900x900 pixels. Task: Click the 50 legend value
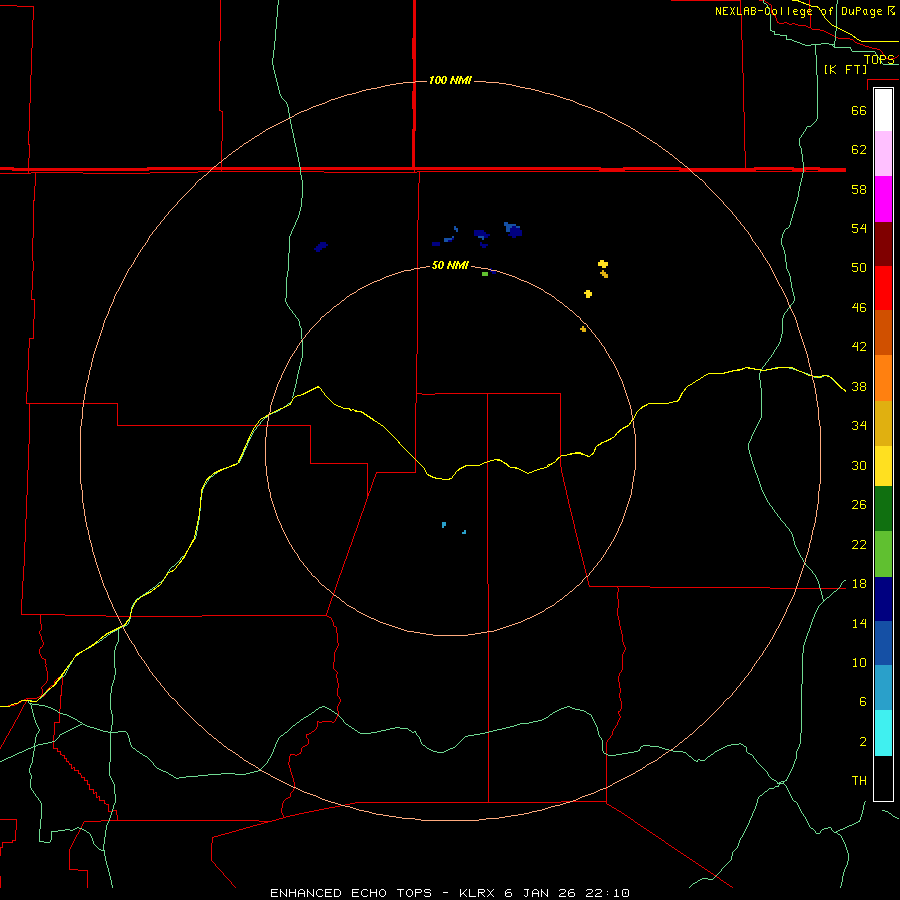pyautogui.click(x=859, y=267)
